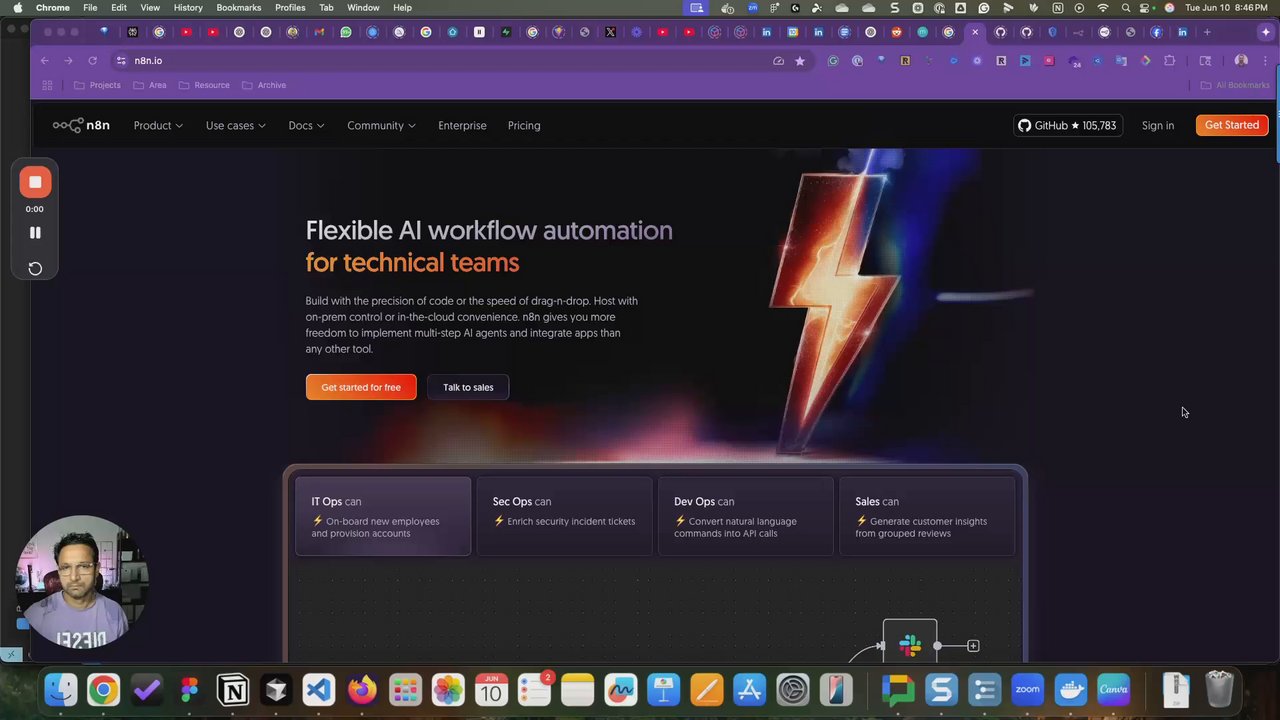Expand the Product dropdown
1280x720 pixels.
click(158, 125)
